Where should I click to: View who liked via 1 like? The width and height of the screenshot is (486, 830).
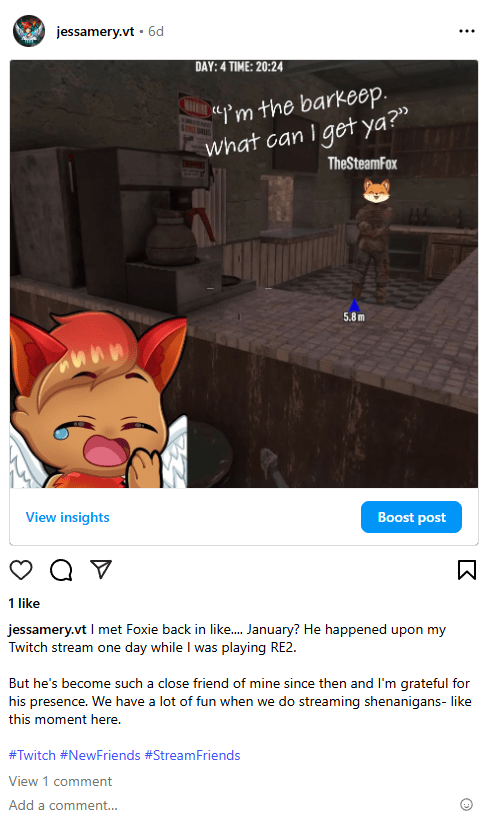point(24,603)
